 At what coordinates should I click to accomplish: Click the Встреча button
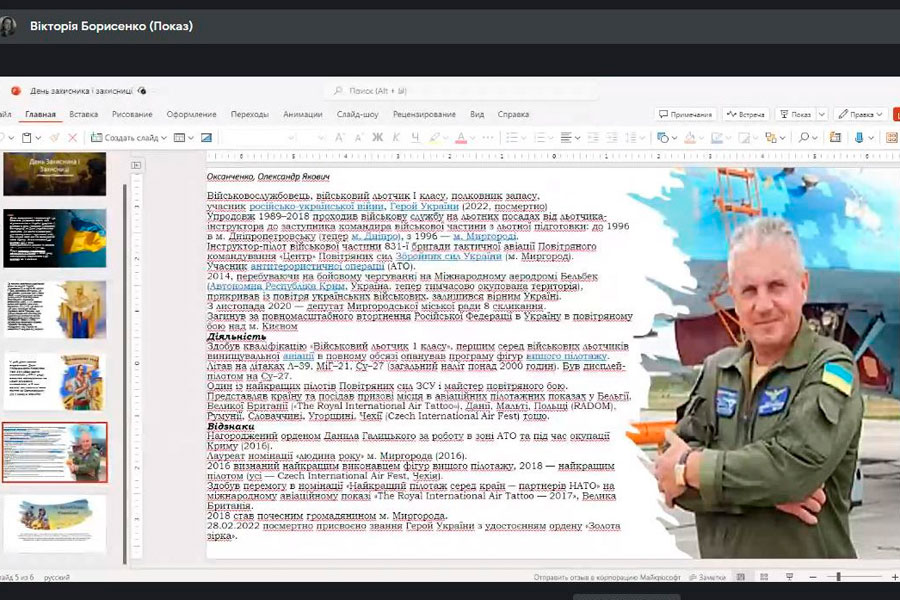click(x=746, y=114)
